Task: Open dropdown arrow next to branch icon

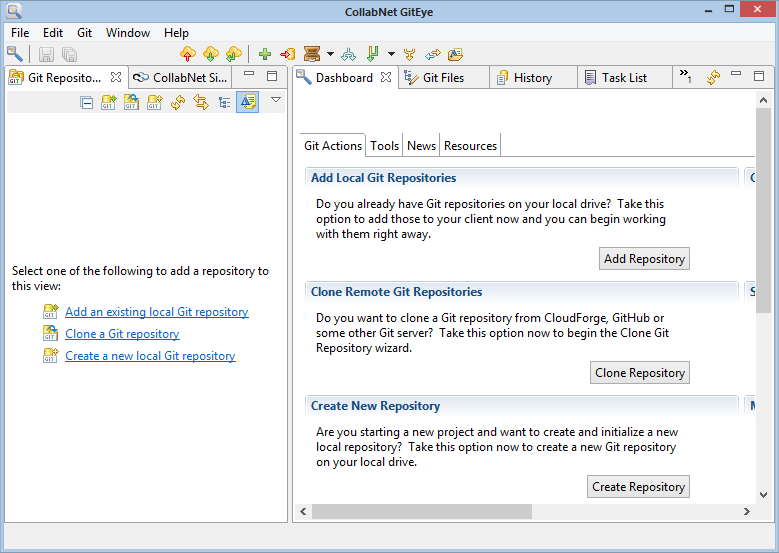Action: pyautogui.click(x=391, y=54)
